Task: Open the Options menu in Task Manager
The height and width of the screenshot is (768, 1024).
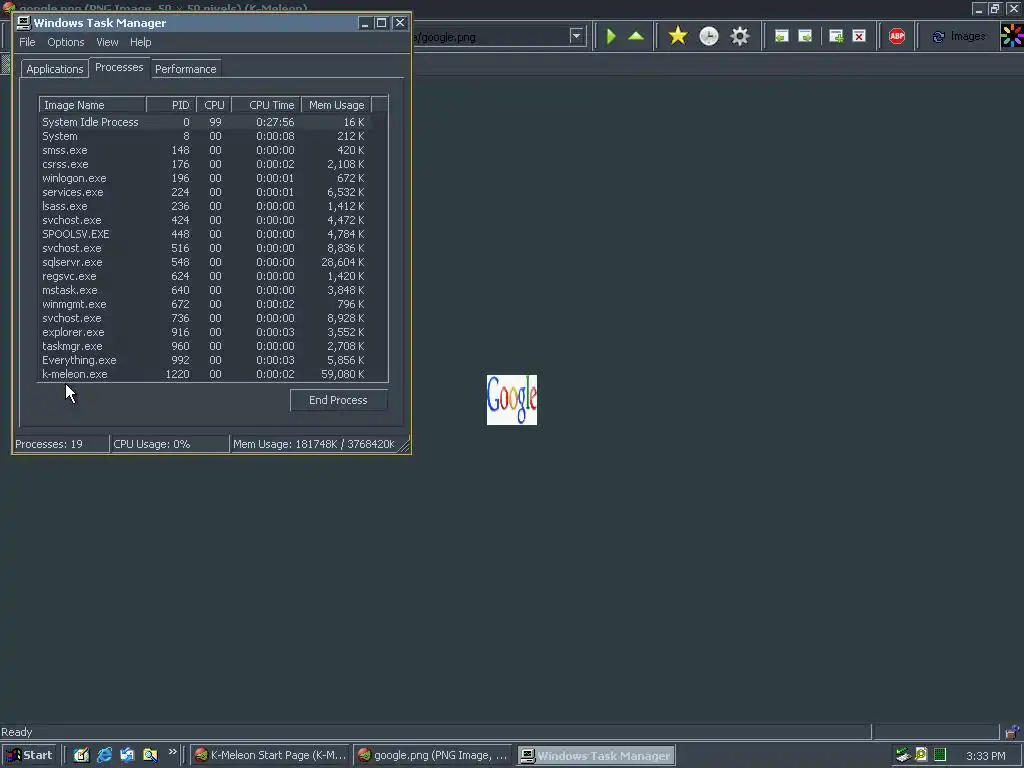Action: tap(65, 42)
